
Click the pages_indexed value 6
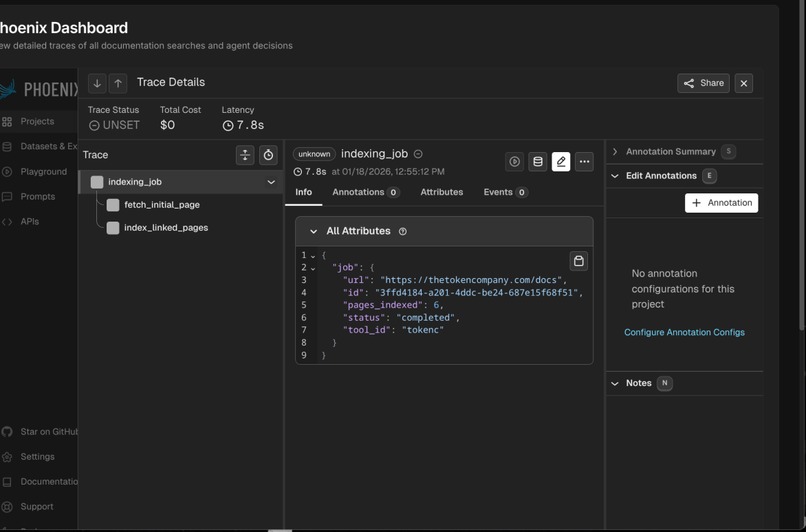pos(436,305)
